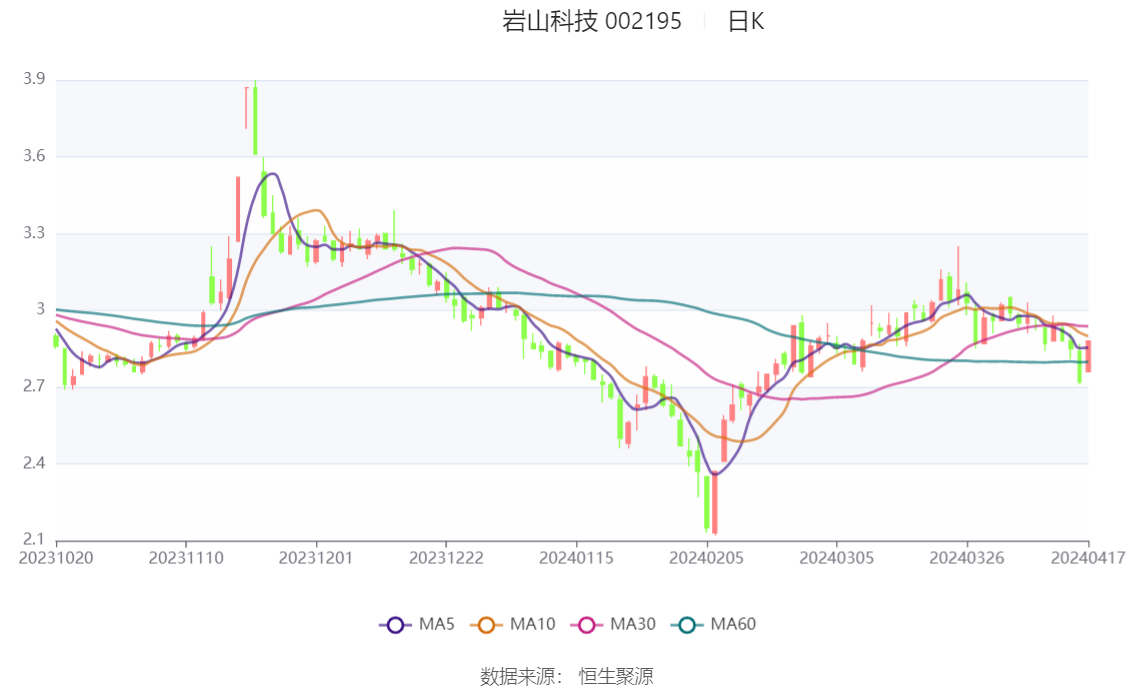Select the 日K chart type label
The image size is (1134, 689).
pos(746,22)
